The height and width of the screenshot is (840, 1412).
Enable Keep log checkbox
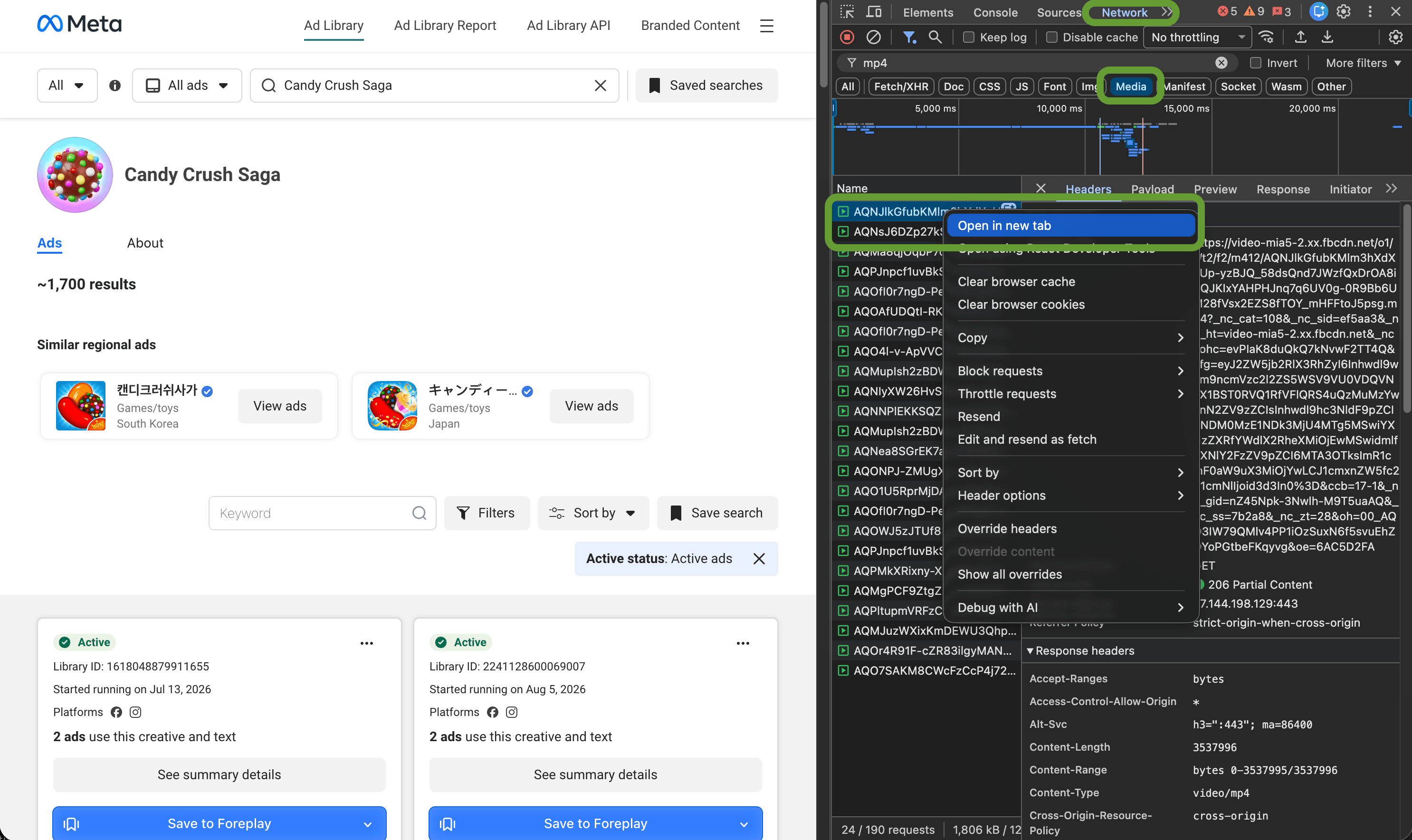969,38
